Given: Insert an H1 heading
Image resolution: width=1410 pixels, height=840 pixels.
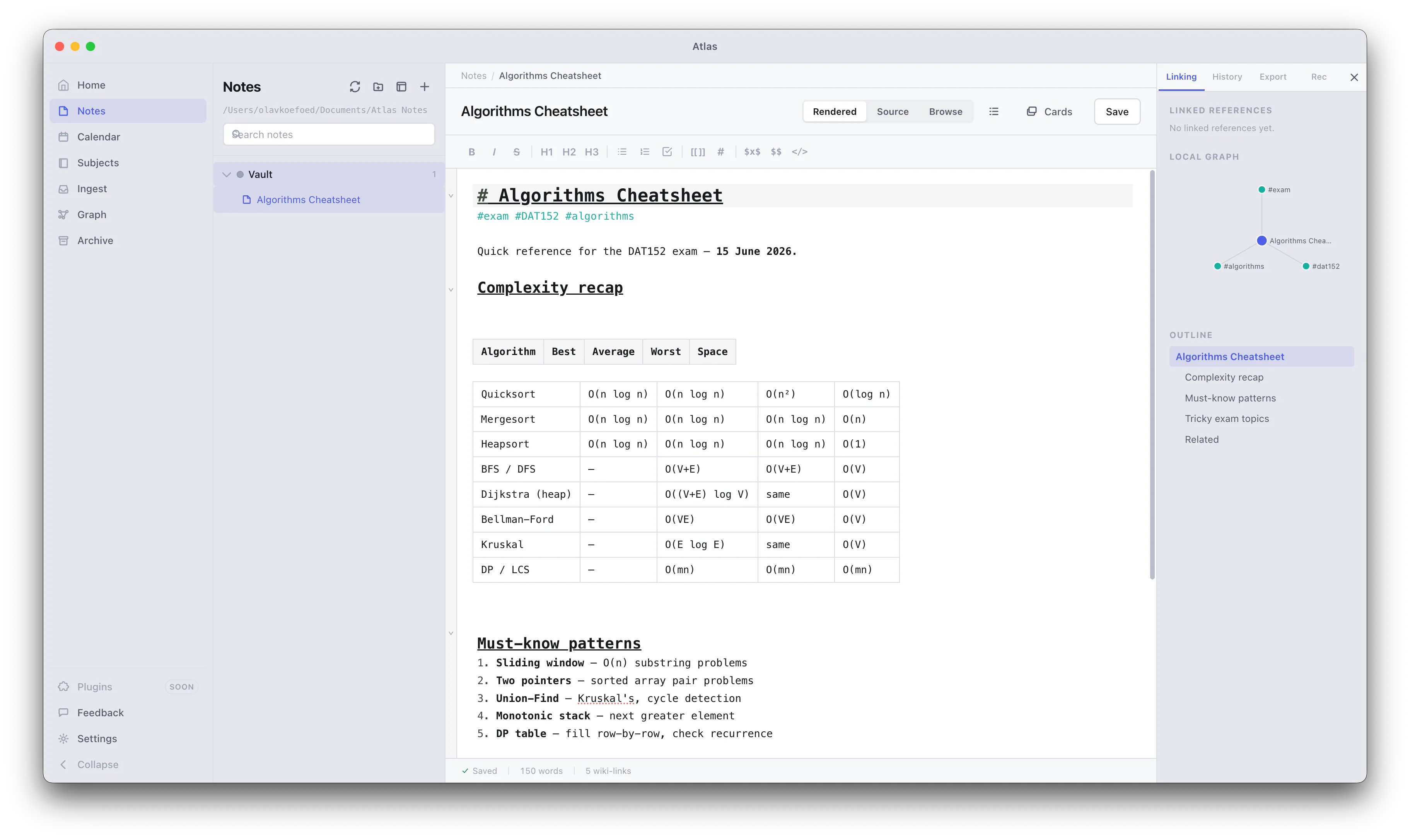Looking at the screenshot, I should [x=546, y=152].
